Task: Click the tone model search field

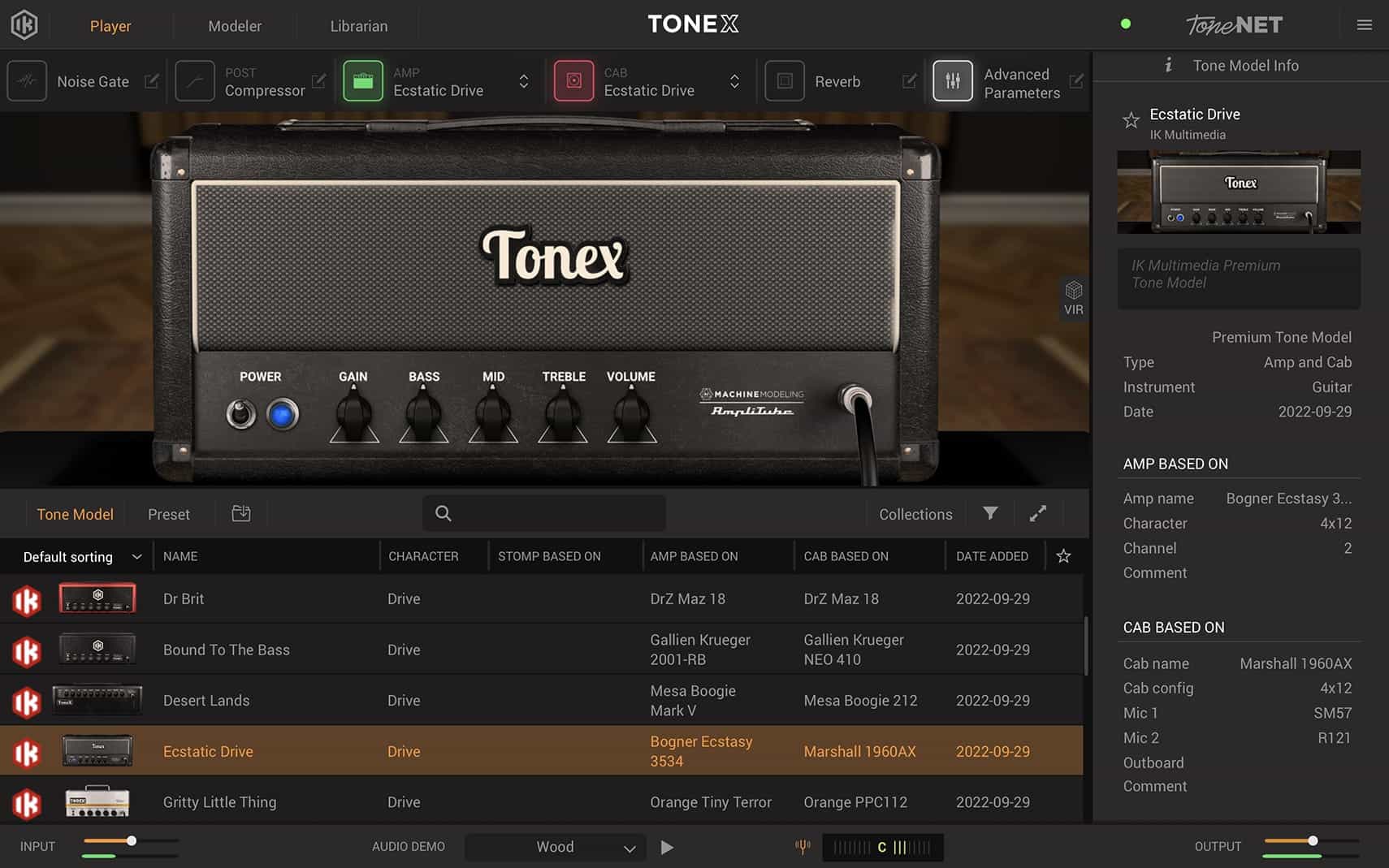Action: coord(544,513)
